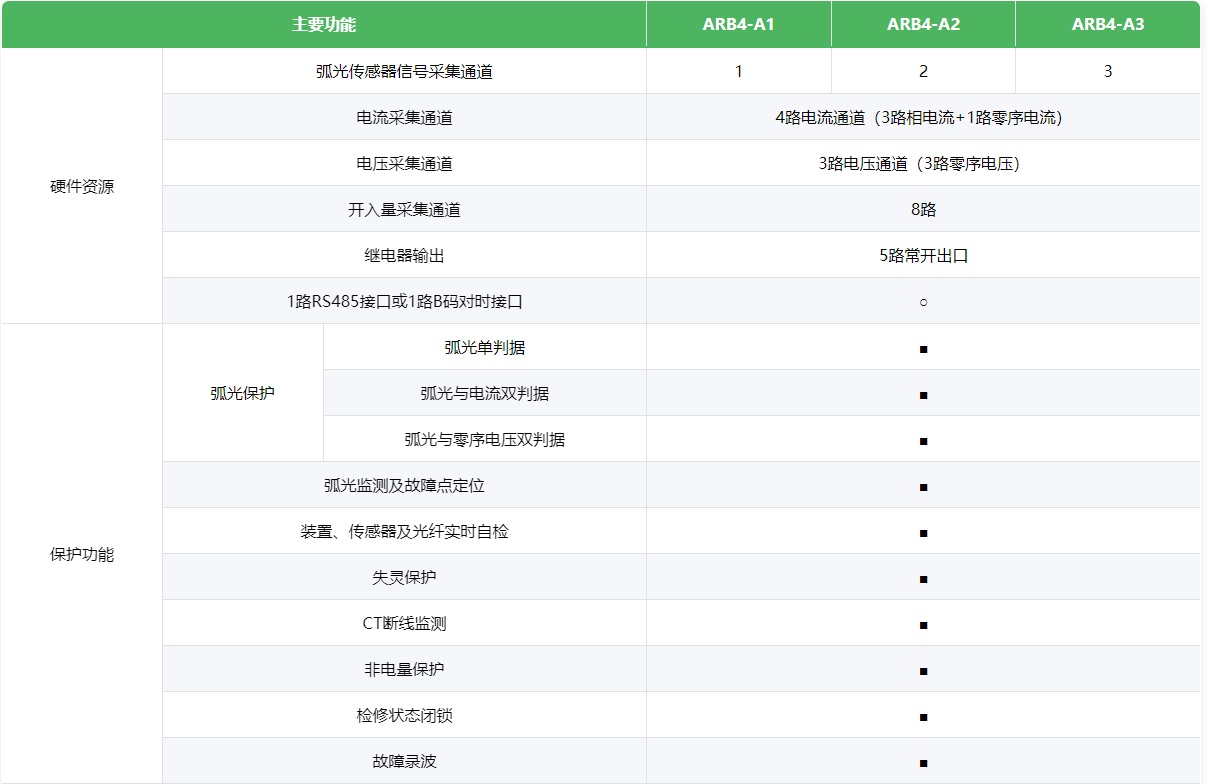Click the ARB4-A3 column header
Screen dimensions: 1209x784
tap(1107, 24)
